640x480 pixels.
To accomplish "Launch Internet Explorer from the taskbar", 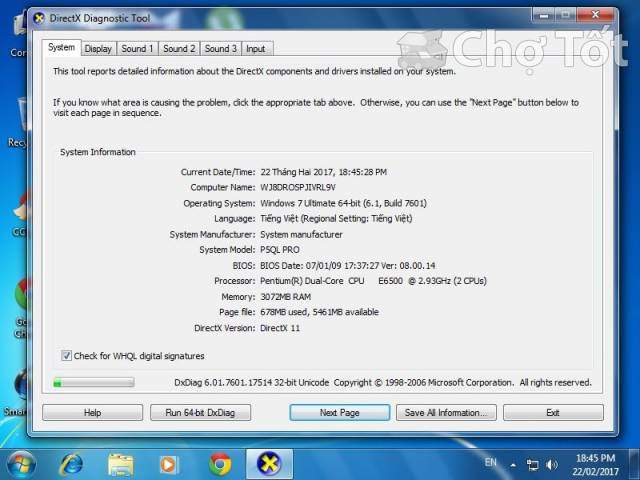I will 72,464.
